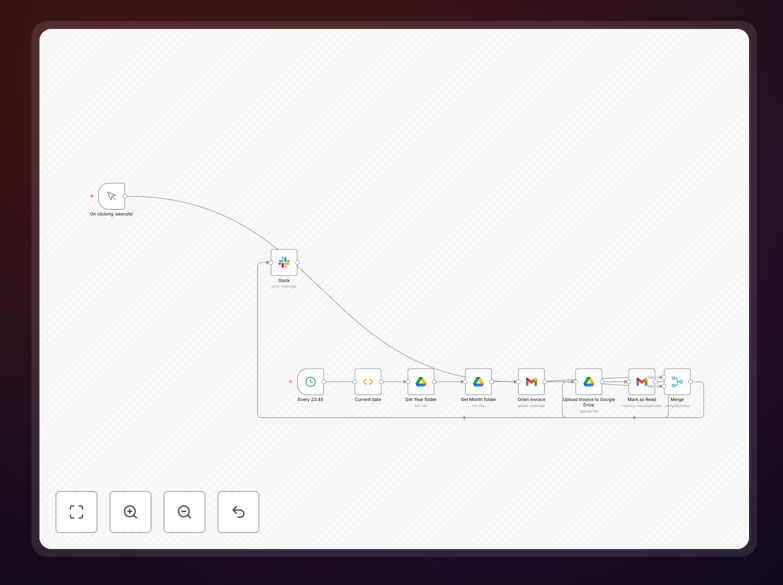This screenshot has height=585, width=783.
Task: Click the 'Current date' node label
Action: pos(368,400)
